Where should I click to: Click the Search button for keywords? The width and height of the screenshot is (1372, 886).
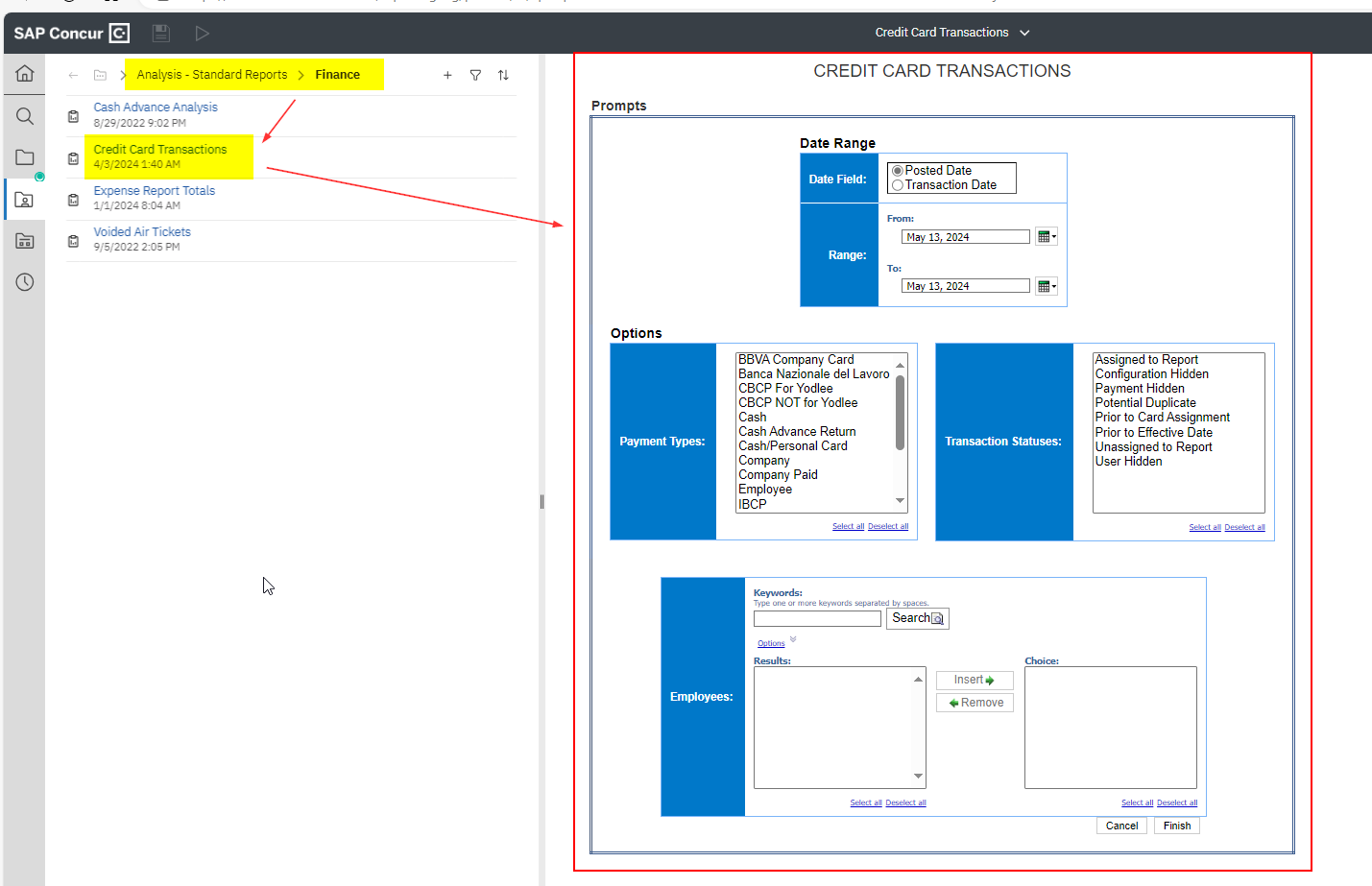click(x=918, y=618)
